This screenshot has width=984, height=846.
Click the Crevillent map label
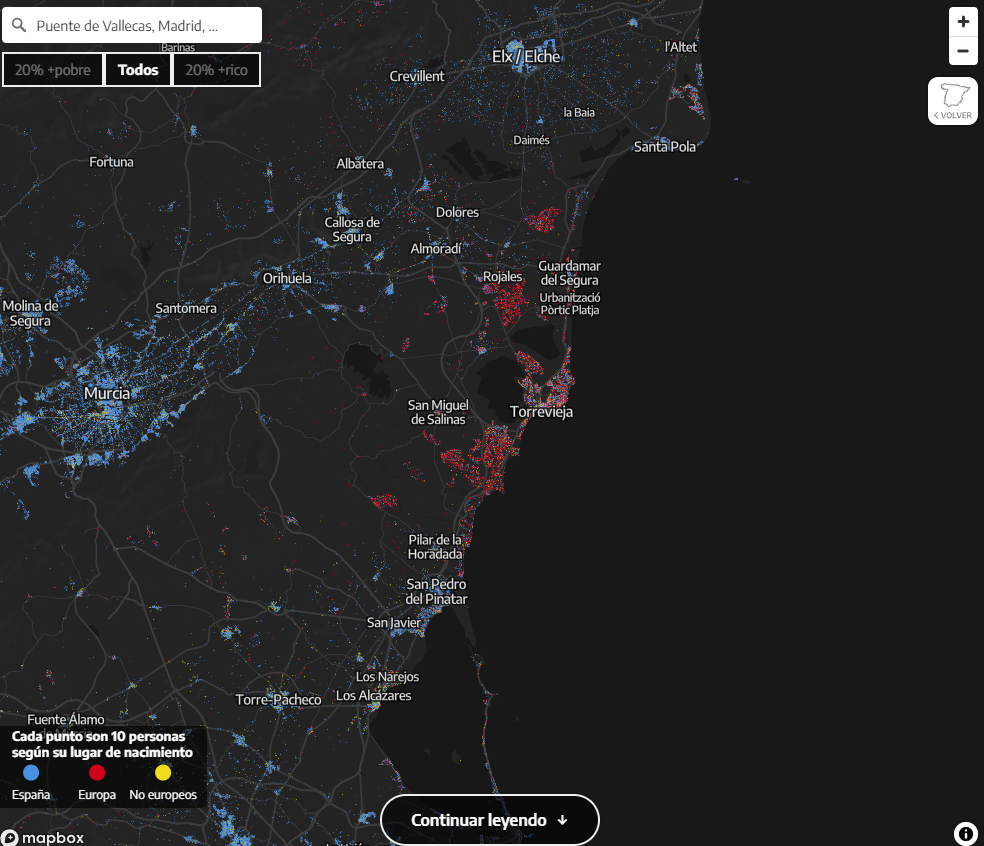point(417,76)
